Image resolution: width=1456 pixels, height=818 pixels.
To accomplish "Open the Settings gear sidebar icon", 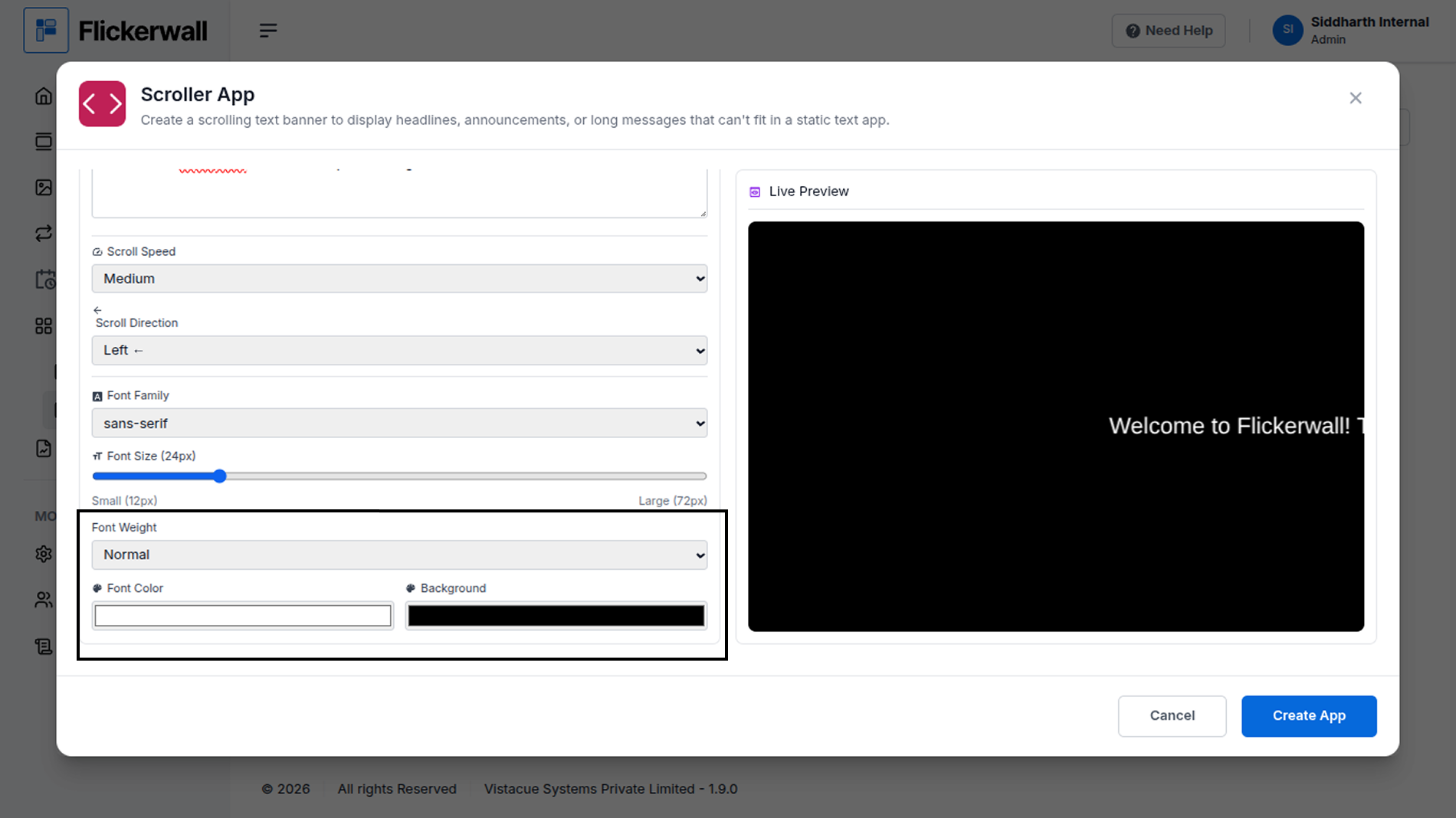I will click(44, 554).
